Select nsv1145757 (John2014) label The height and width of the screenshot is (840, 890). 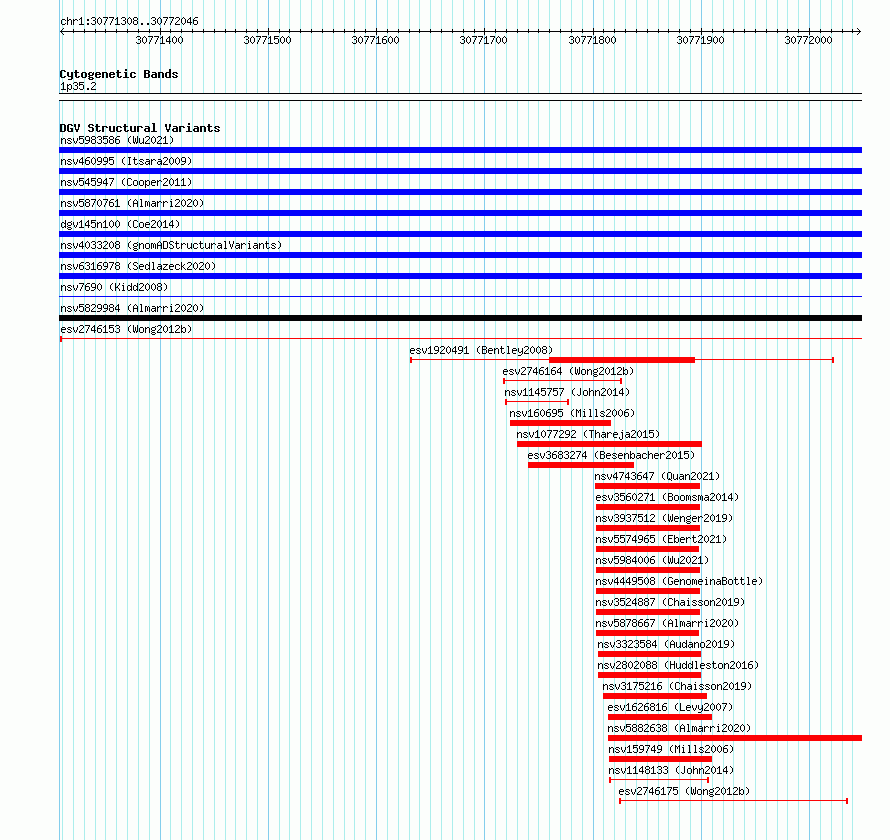pyautogui.click(x=567, y=392)
